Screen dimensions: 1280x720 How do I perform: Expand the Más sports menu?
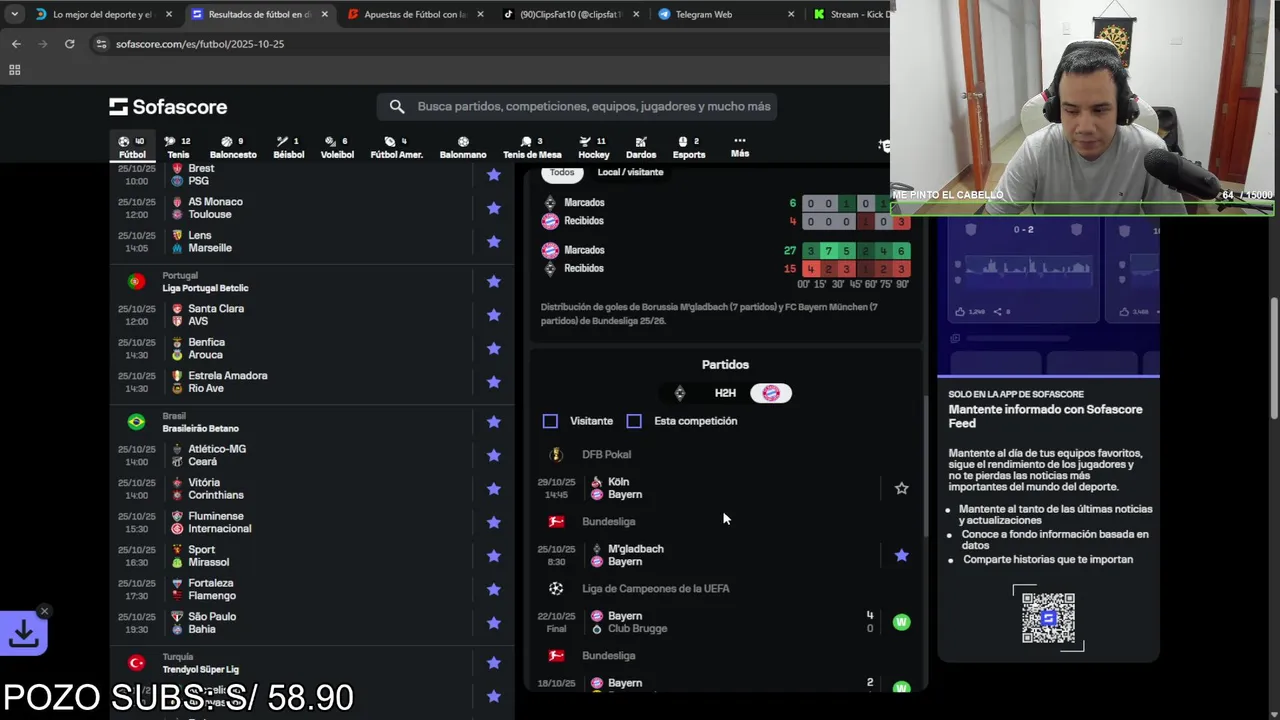[740, 147]
